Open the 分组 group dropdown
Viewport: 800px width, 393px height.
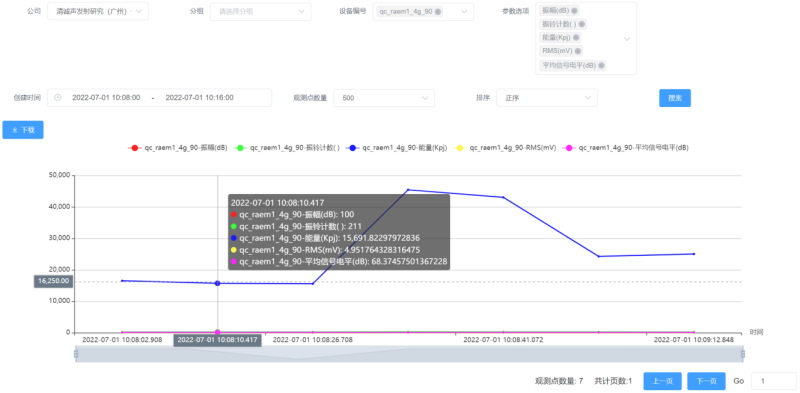point(261,12)
